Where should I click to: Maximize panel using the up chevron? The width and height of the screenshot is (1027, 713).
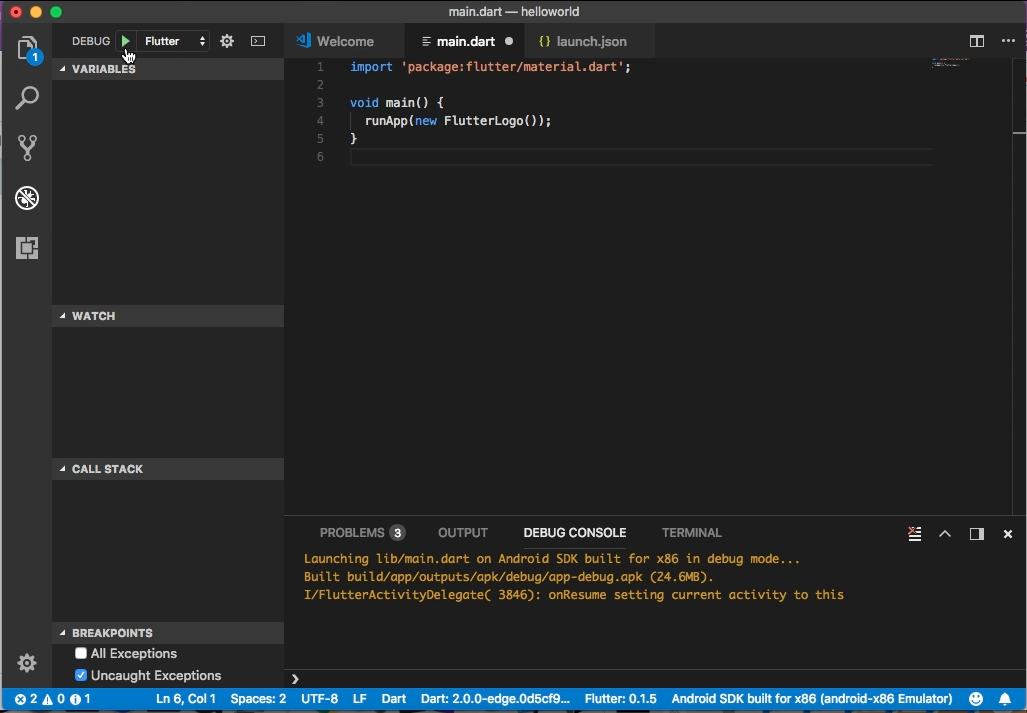pos(944,534)
